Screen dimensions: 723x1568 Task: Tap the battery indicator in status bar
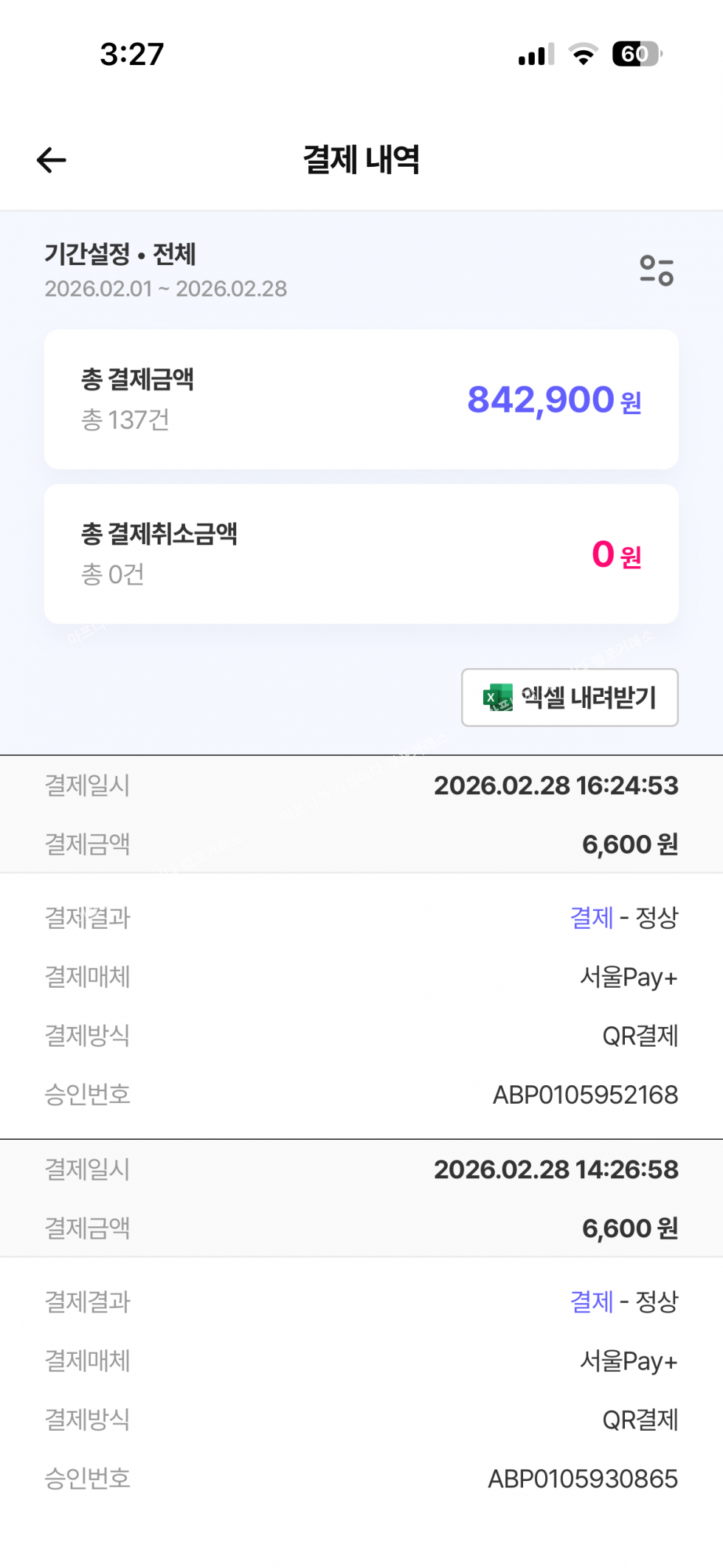point(637,54)
